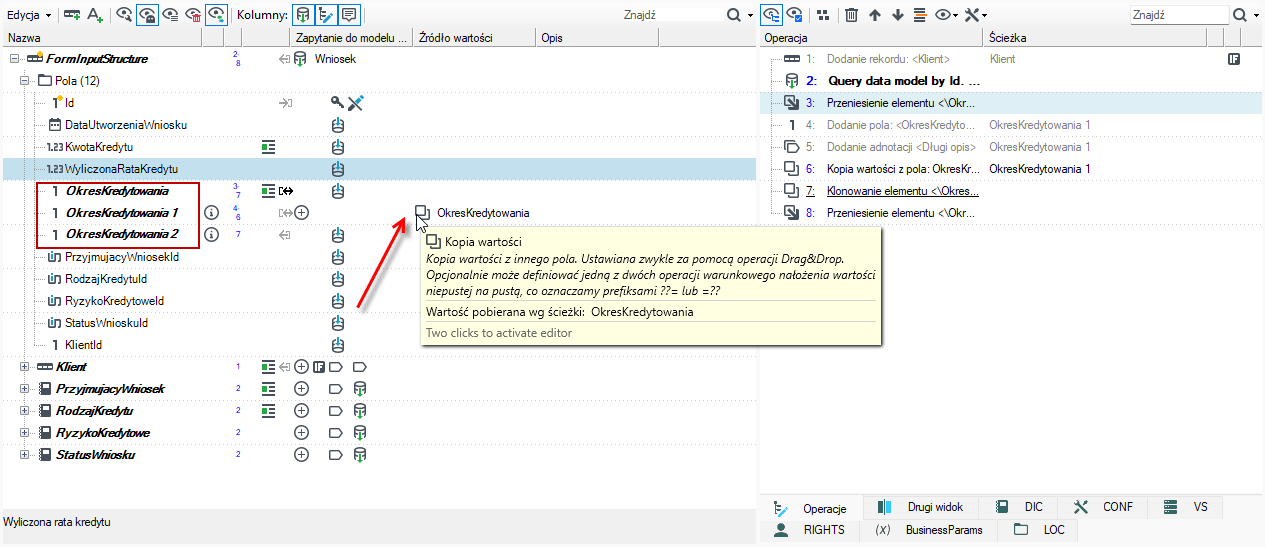Open the BusinessParams tab
The height and width of the screenshot is (547, 1265).
[x=929, y=530]
